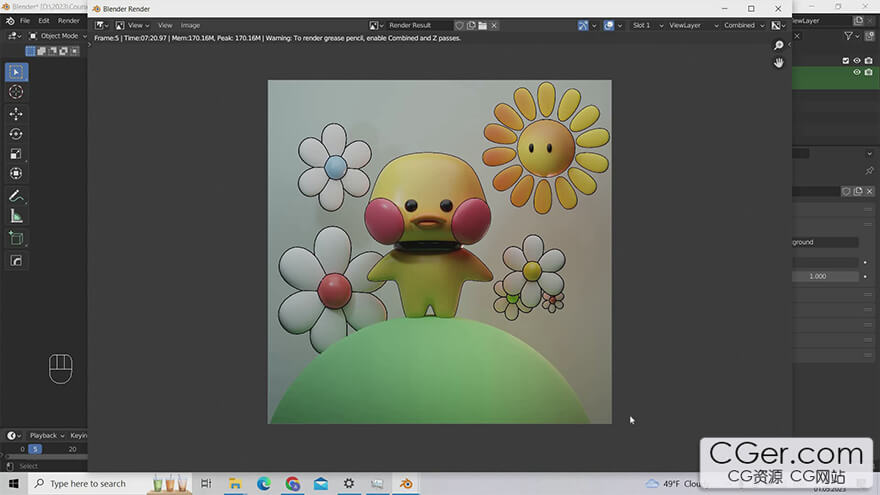
Task: Open the Combined pass dropdown
Action: (x=744, y=25)
